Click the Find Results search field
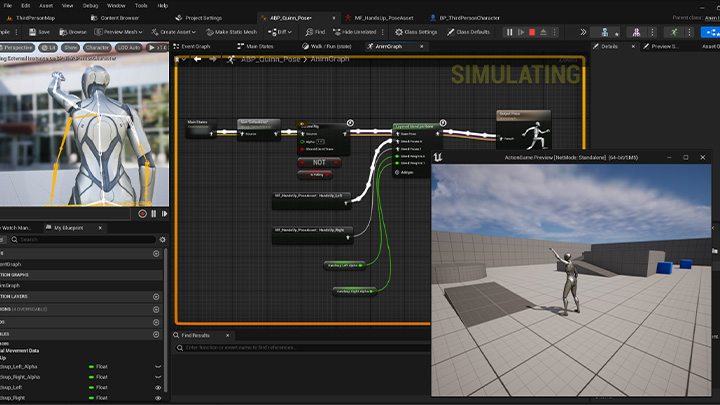This screenshot has width=720, height=405. [x=302, y=348]
